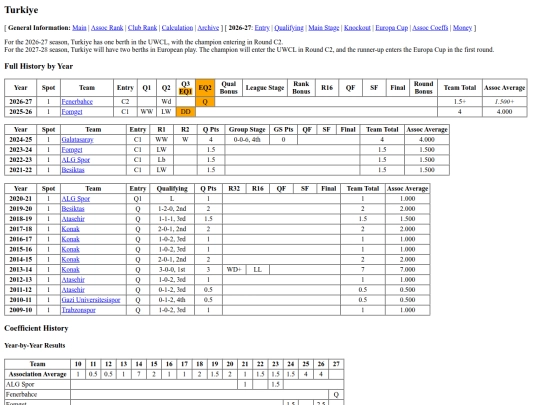This screenshot has width=540, height=405.
Task: Click the LL cell in 2013-14 row
Action: click(258, 269)
